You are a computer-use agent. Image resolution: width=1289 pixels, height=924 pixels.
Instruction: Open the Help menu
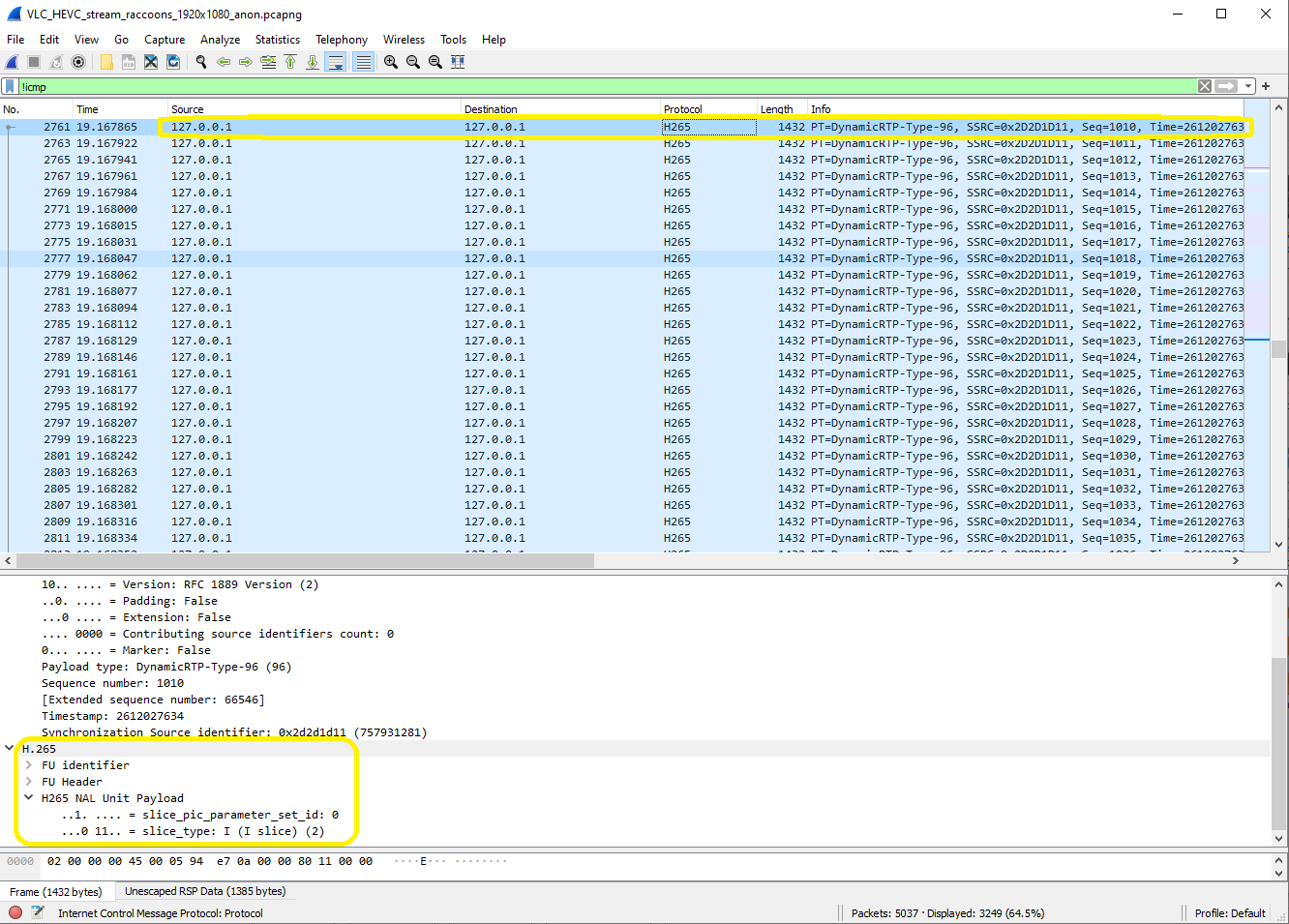point(494,40)
